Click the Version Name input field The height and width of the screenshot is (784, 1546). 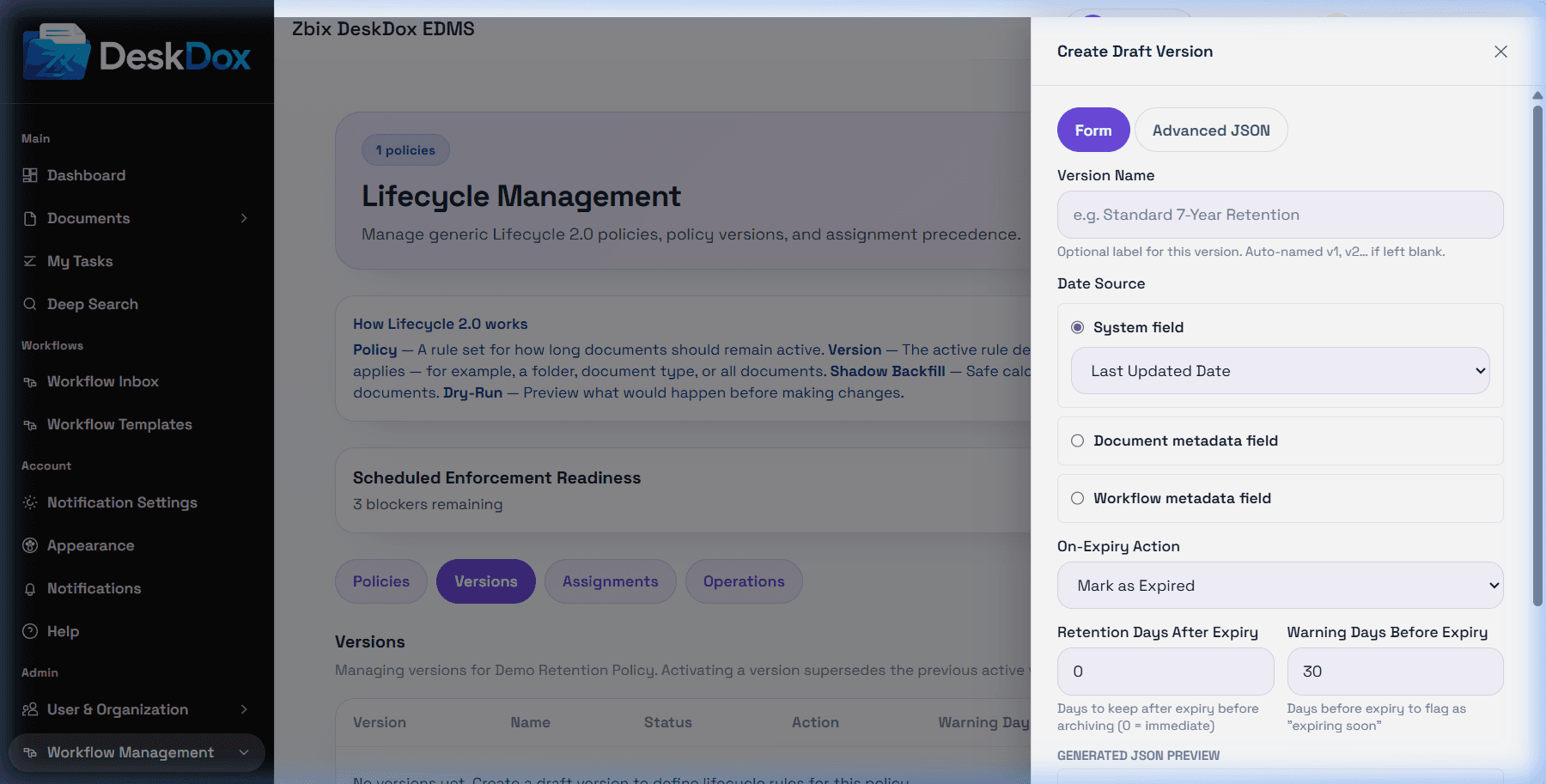1280,215
